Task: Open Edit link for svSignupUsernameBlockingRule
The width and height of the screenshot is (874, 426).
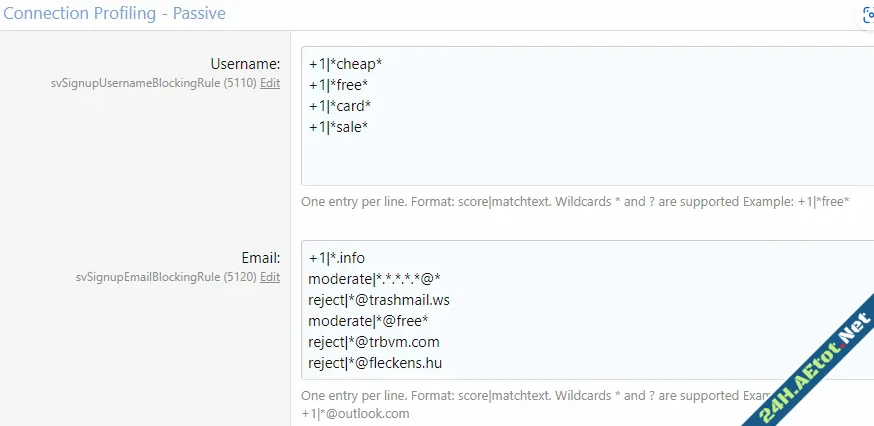Action: tap(270, 83)
